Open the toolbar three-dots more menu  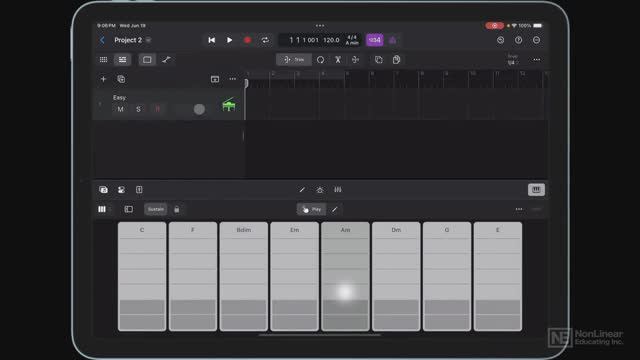(536, 60)
